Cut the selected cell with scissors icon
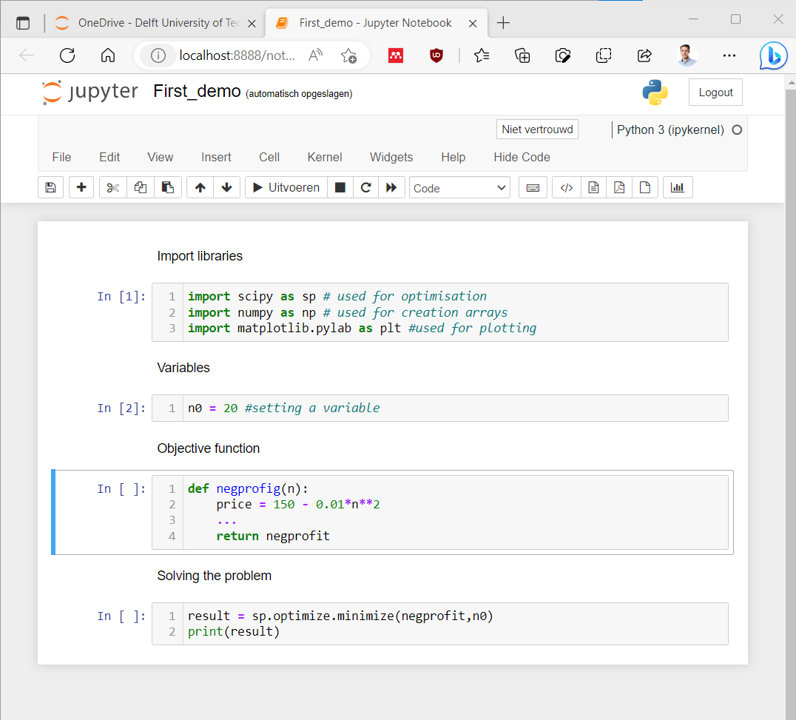Screen dimensions: 796x720 113,187
